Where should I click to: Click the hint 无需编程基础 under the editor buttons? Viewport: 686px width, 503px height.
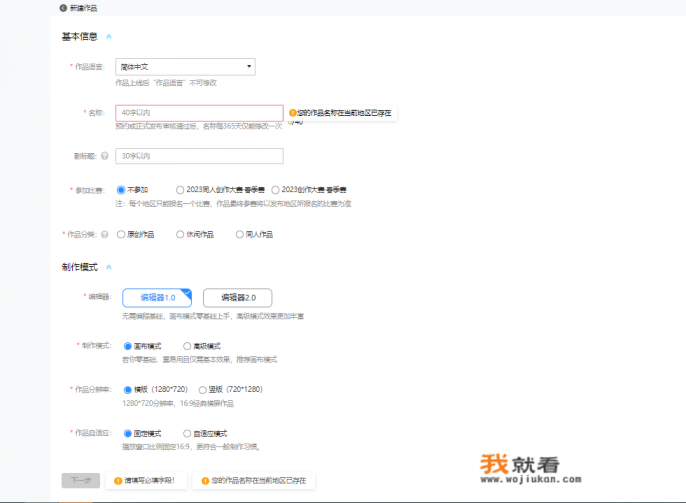[213, 316]
